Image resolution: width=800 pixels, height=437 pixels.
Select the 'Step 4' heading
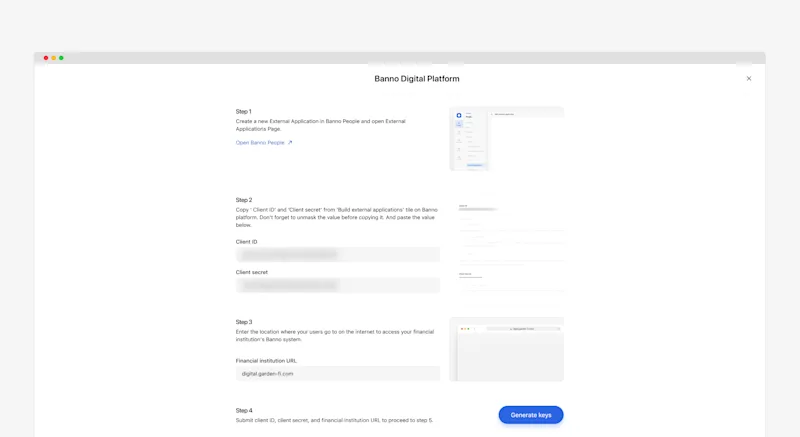pyautogui.click(x=244, y=410)
